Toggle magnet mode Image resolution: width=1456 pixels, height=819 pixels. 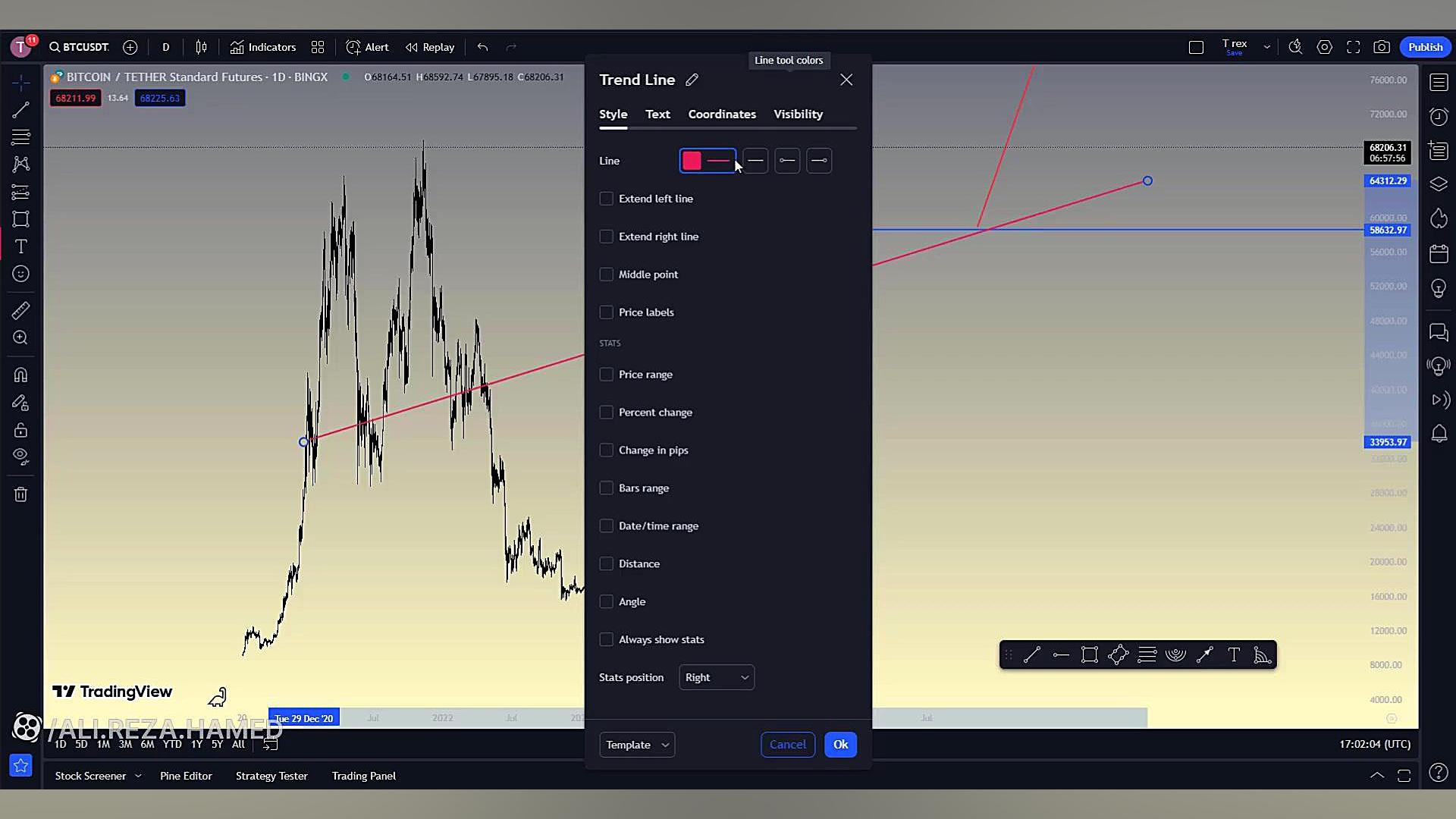pyautogui.click(x=20, y=375)
